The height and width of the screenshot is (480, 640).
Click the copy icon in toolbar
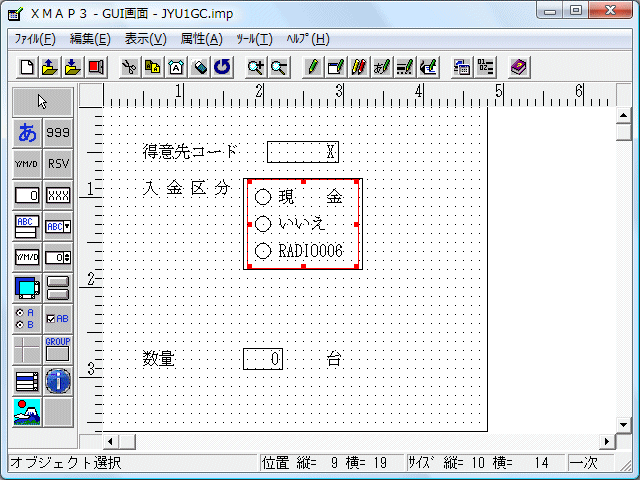click(x=153, y=67)
